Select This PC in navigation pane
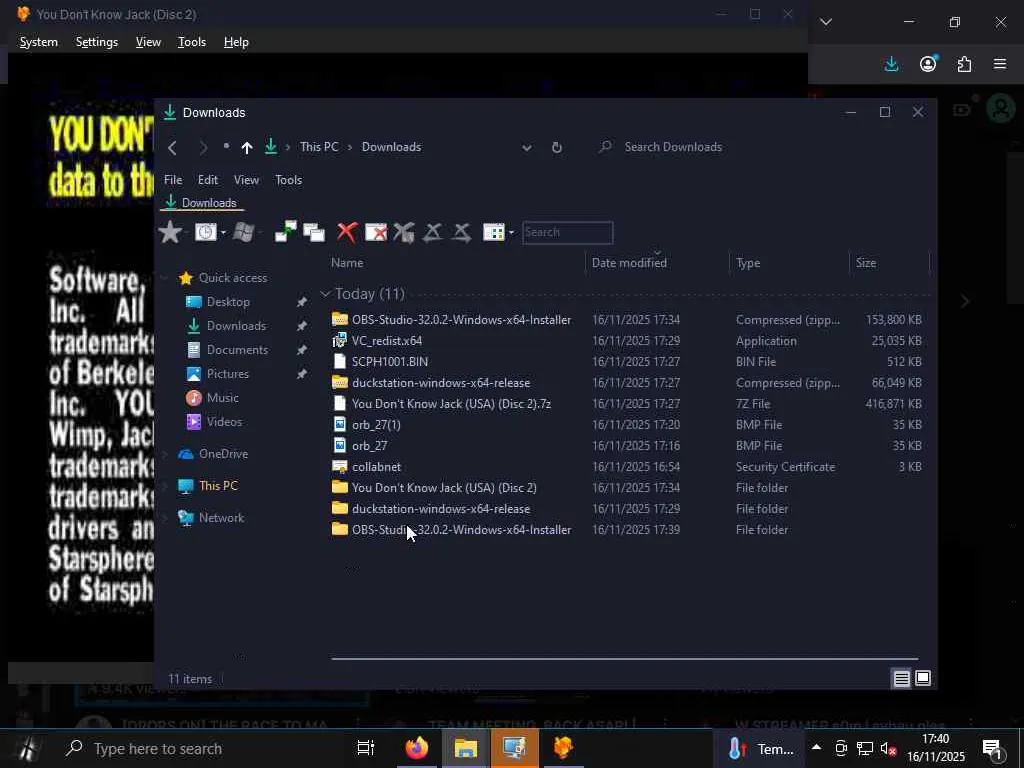 [208, 486]
